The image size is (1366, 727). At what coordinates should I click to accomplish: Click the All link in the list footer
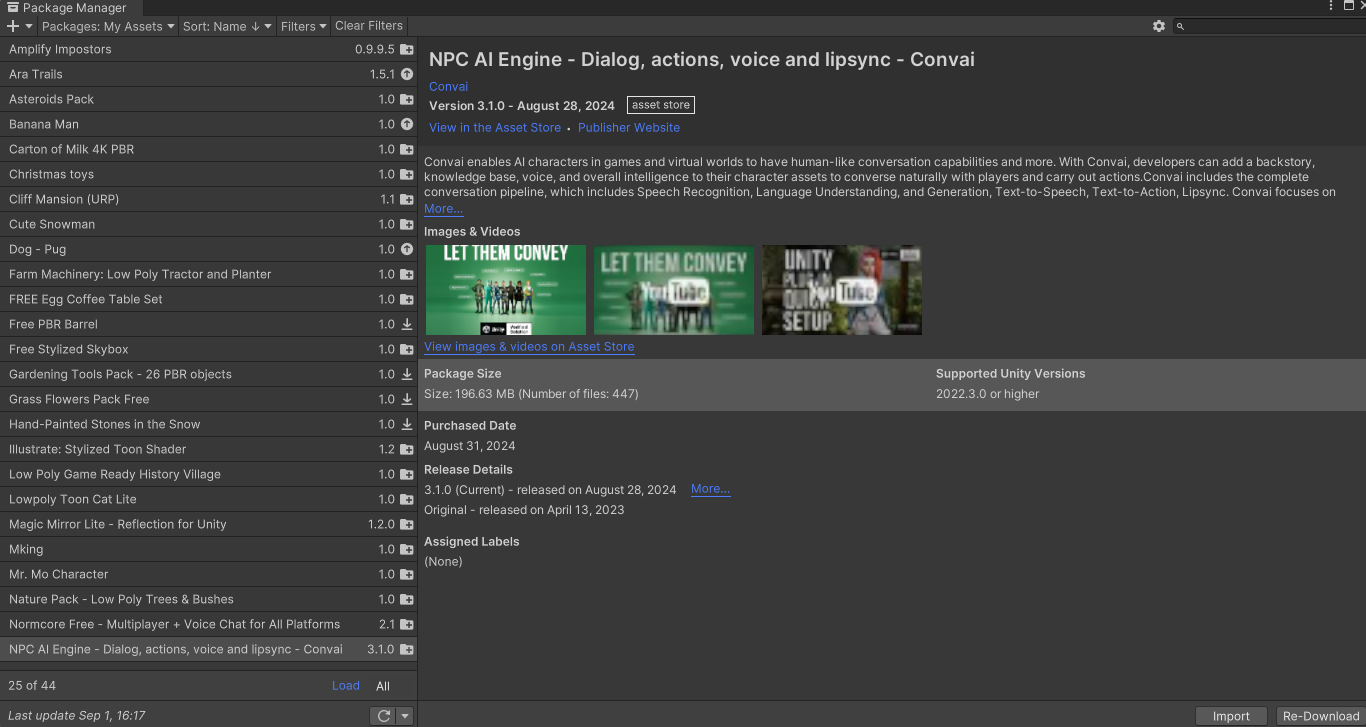(x=383, y=686)
